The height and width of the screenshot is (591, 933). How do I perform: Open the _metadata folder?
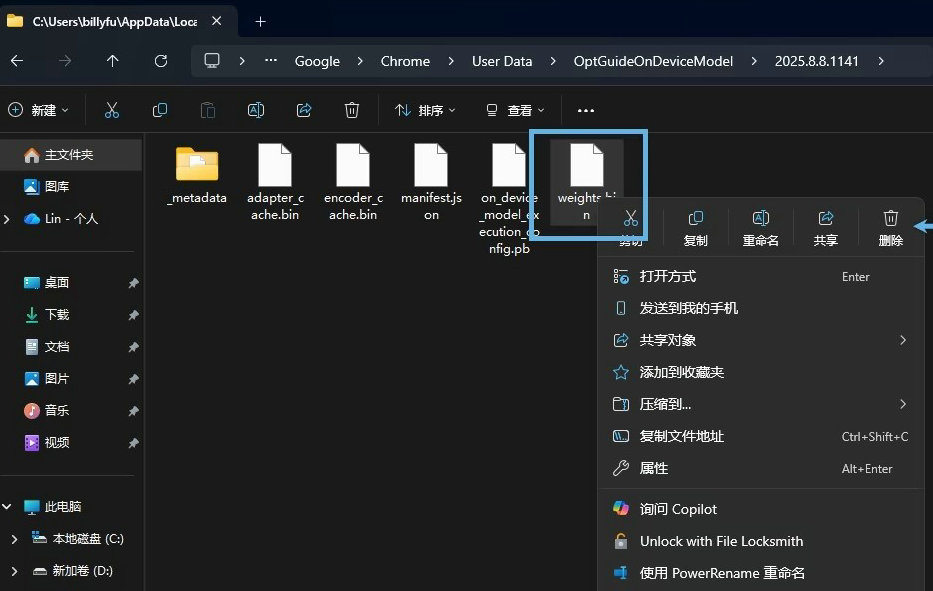coord(197,175)
